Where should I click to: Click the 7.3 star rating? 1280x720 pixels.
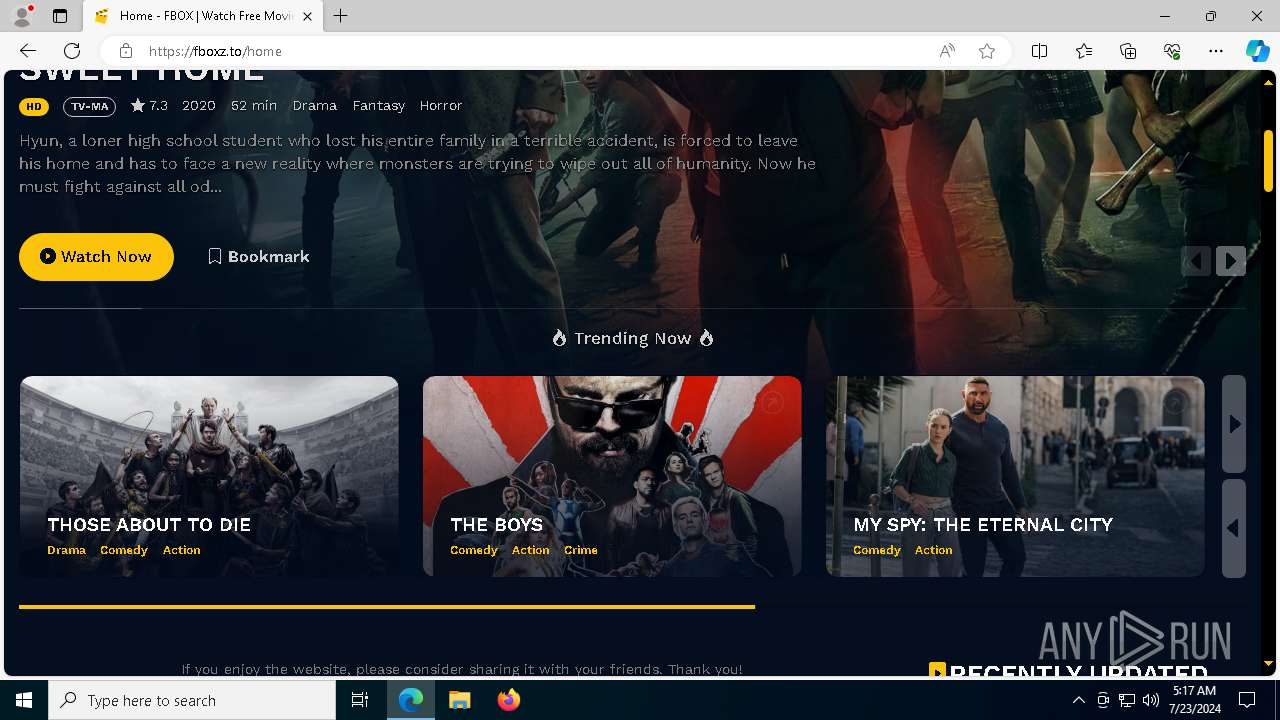[x=149, y=105]
